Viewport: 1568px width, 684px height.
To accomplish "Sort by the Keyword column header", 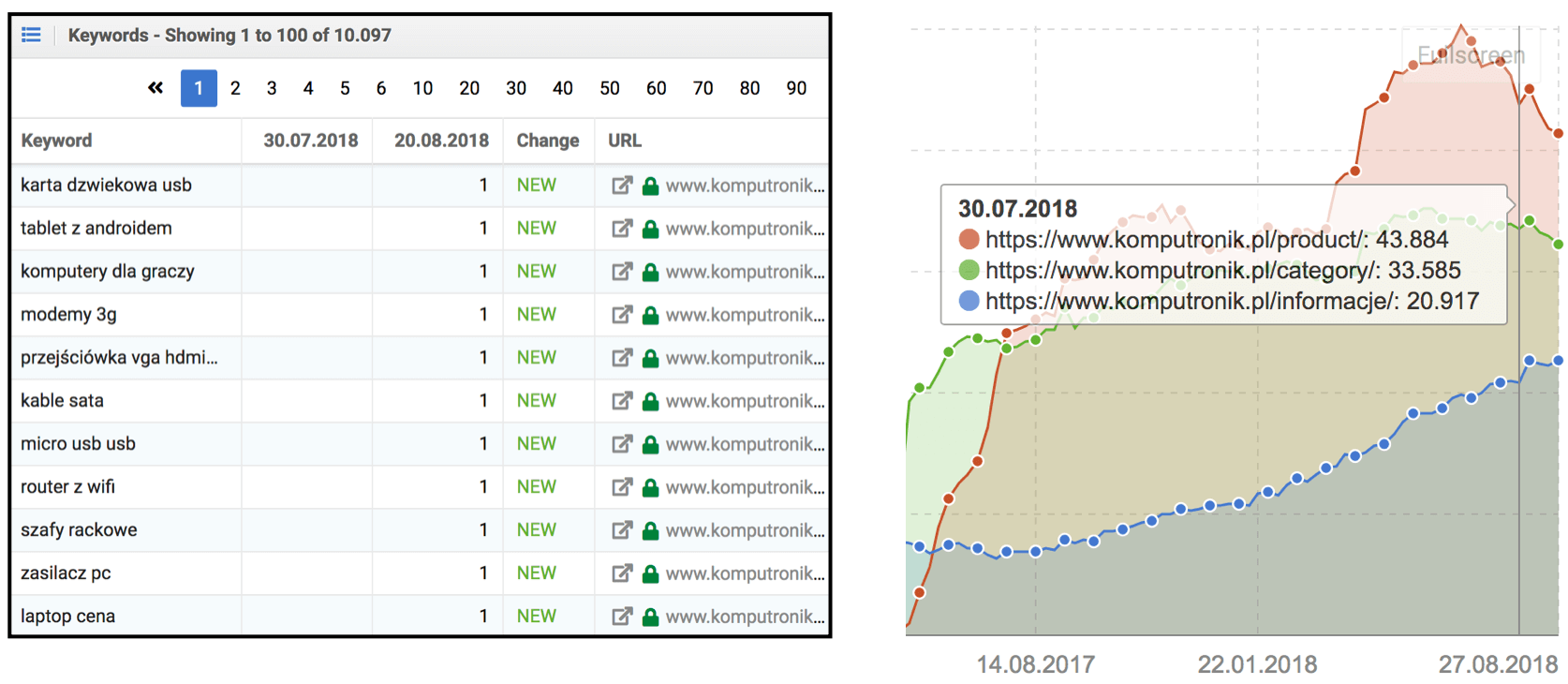I will (x=56, y=141).
